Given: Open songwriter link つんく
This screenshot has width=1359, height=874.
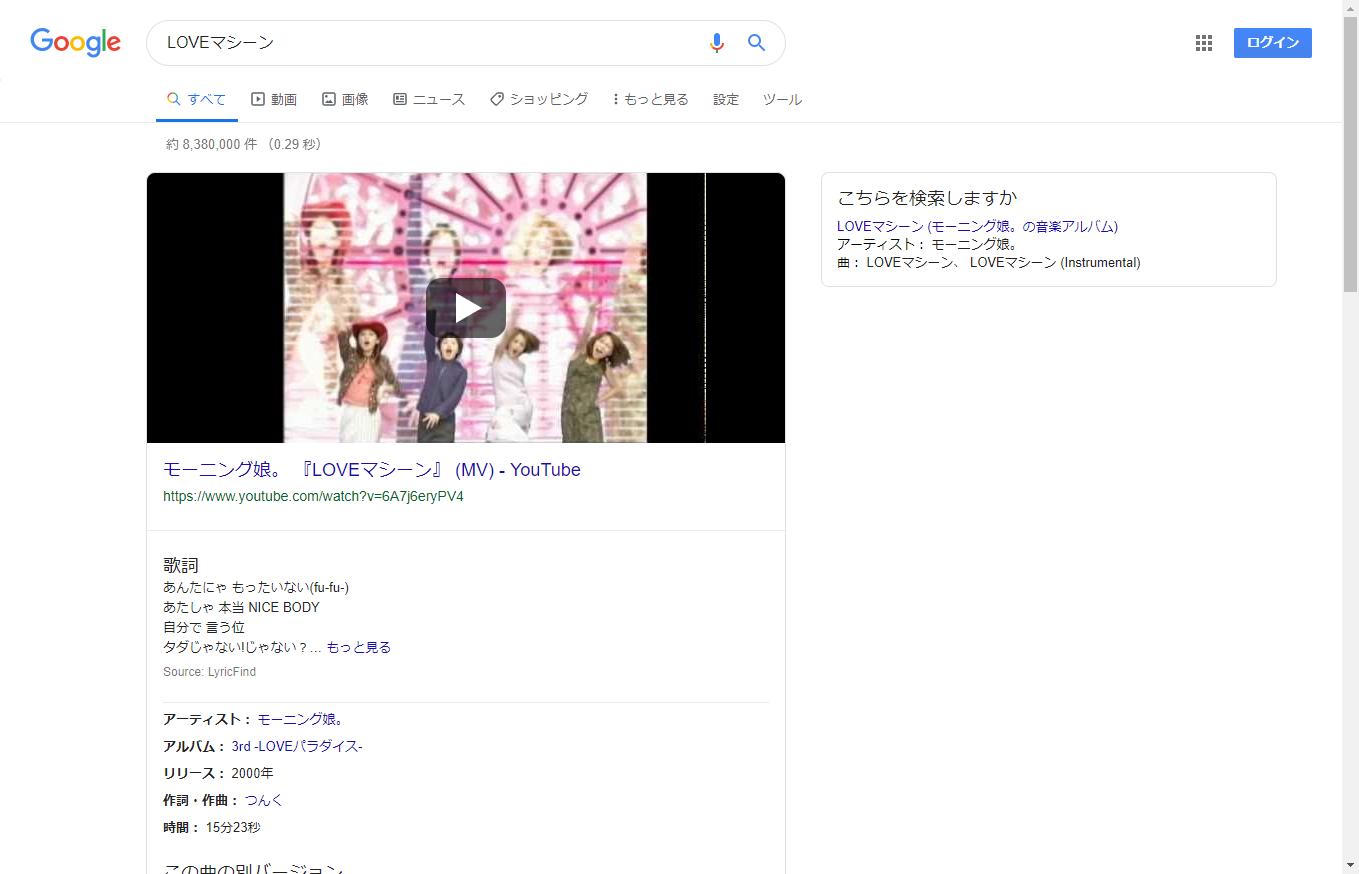Looking at the screenshot, I should (x=264, y=800).
